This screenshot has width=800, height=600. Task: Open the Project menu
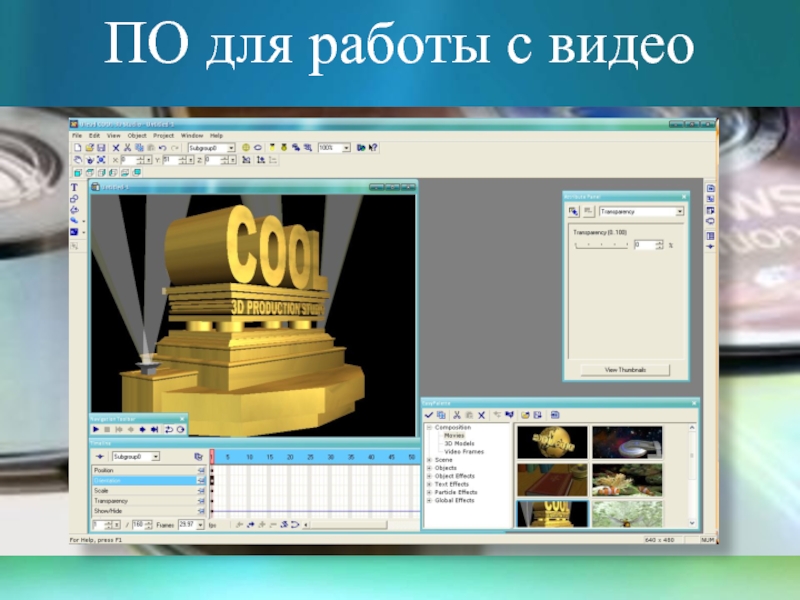pyautogui.click(x=163, y=136)
